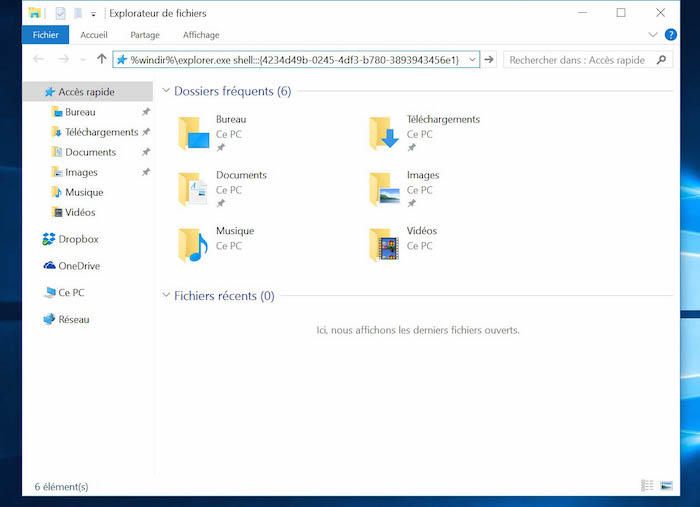
Task: Click the address bar path field
Action: (295, 60)
